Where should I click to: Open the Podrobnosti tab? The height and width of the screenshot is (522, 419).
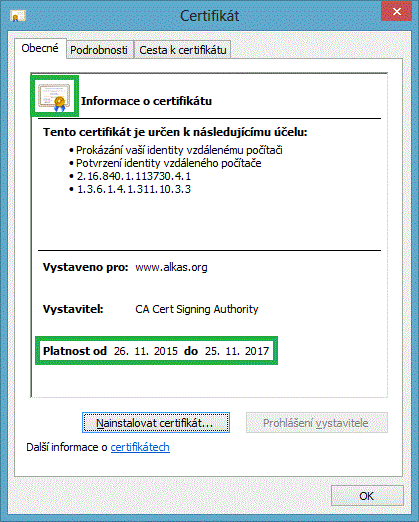point(100,50)
